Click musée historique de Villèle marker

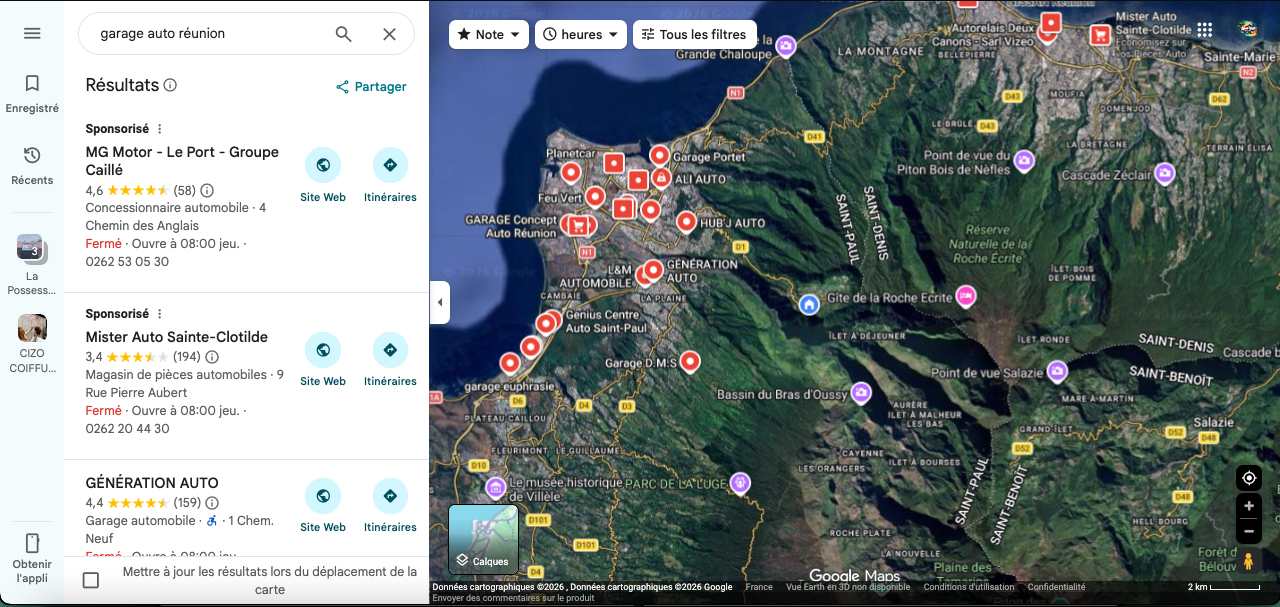[x=495, y=487]
